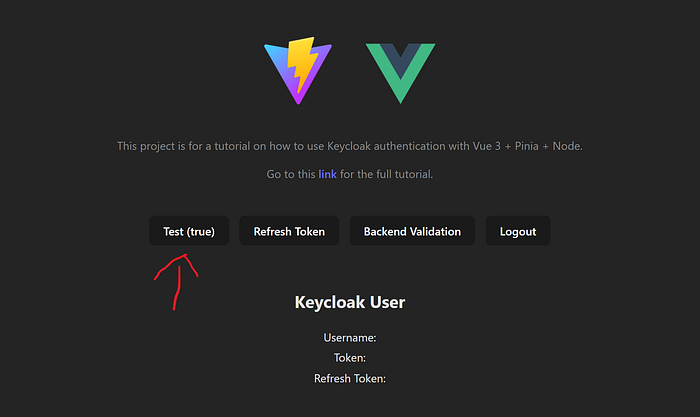Select the Keycloak User heading
The height and width of the screenshot is (417, 700).
click(x=350, y=302)
